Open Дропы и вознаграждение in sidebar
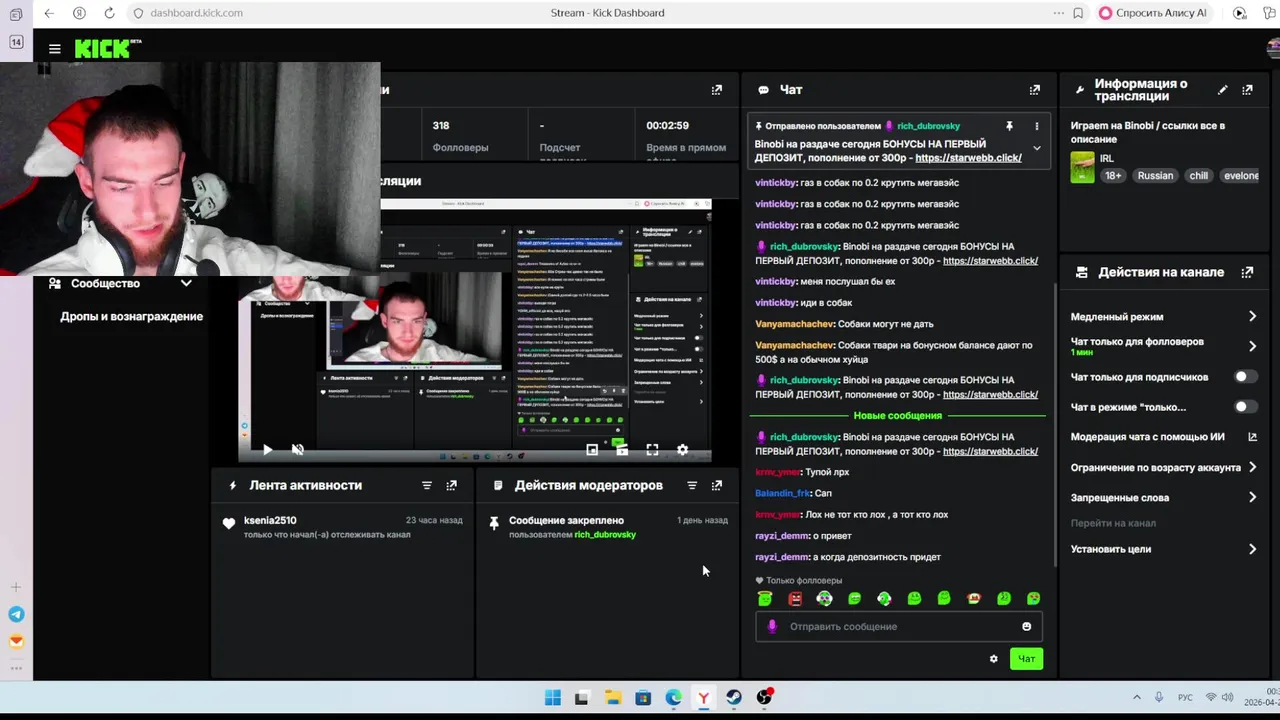Viewport: 1280px width, 720px height. pos(131,317)
